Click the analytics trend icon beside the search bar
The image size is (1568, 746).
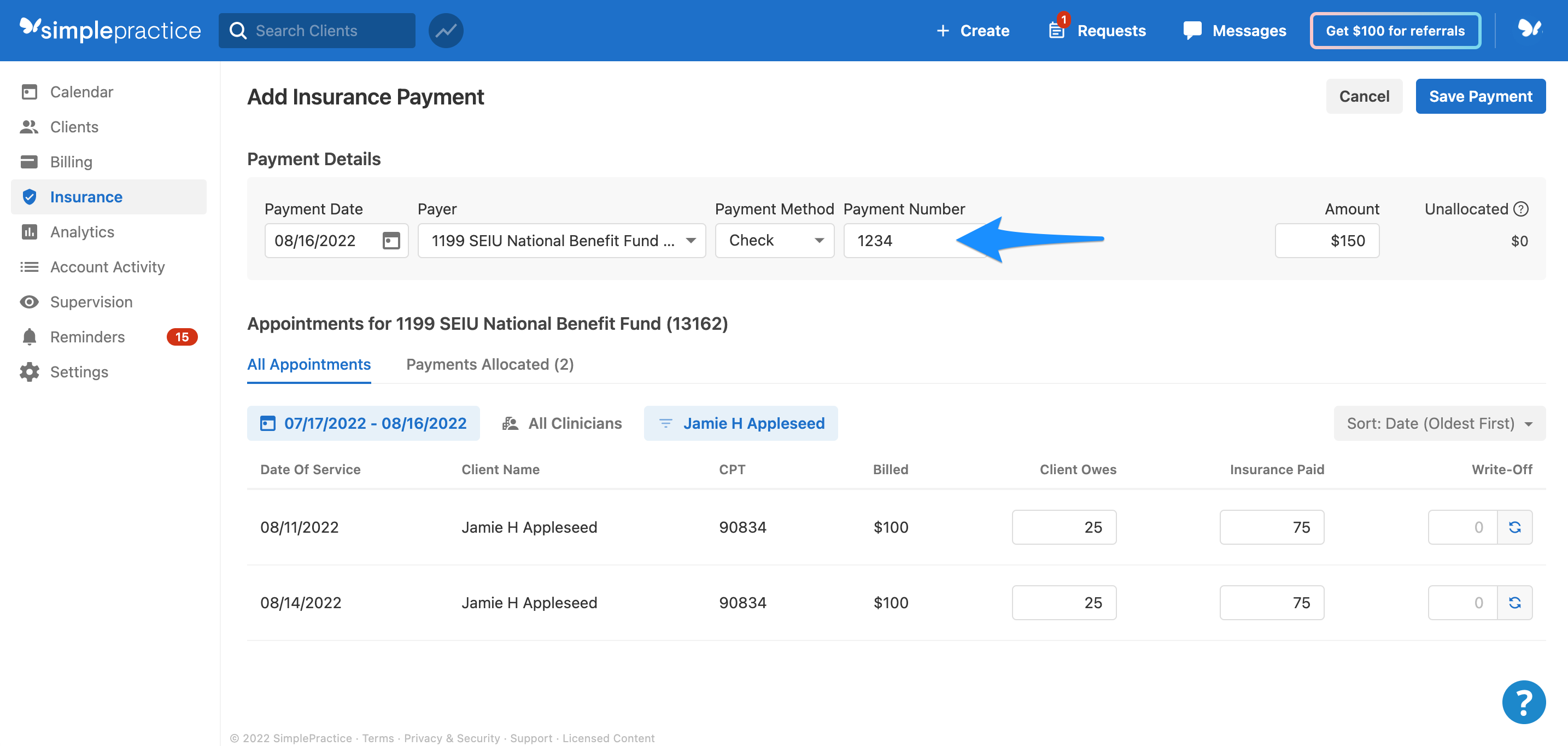[446, 31]
